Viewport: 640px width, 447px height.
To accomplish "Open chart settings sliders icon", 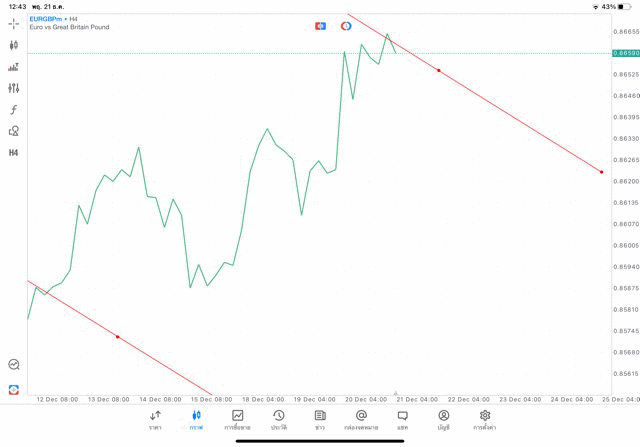I will [14, 88].
